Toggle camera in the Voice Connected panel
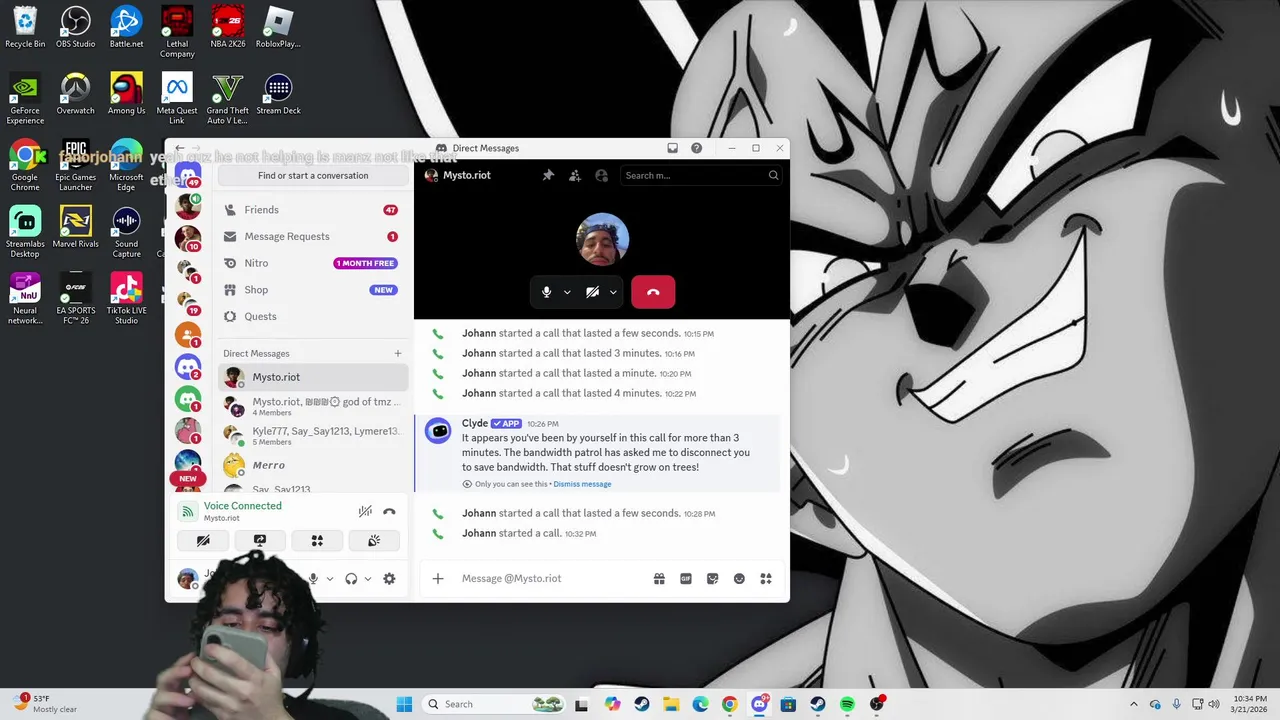 203,540
